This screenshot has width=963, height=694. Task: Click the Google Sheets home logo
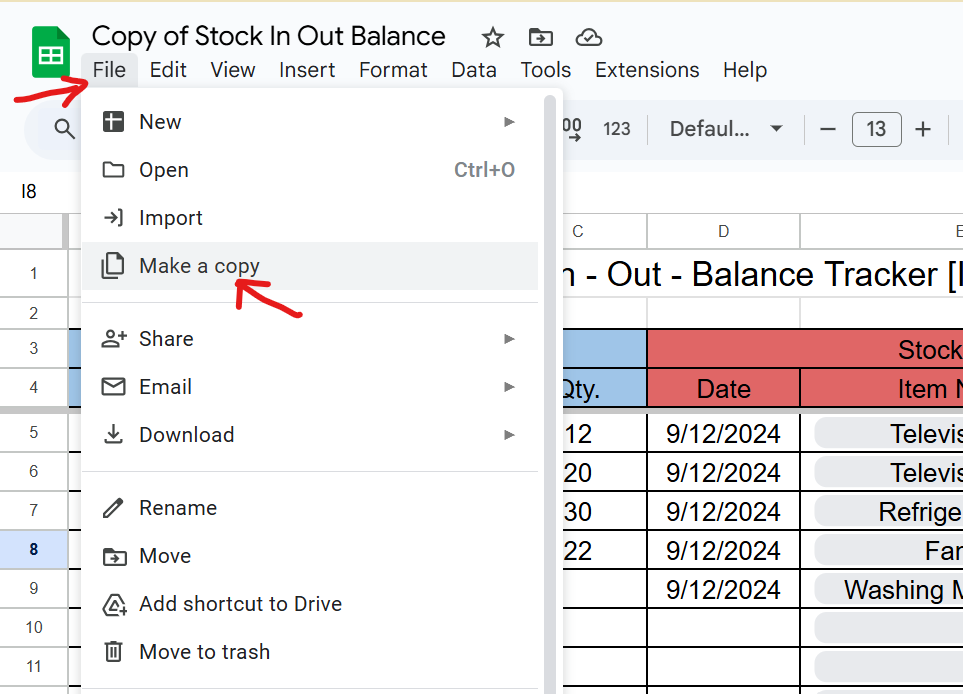coord(50,53)
